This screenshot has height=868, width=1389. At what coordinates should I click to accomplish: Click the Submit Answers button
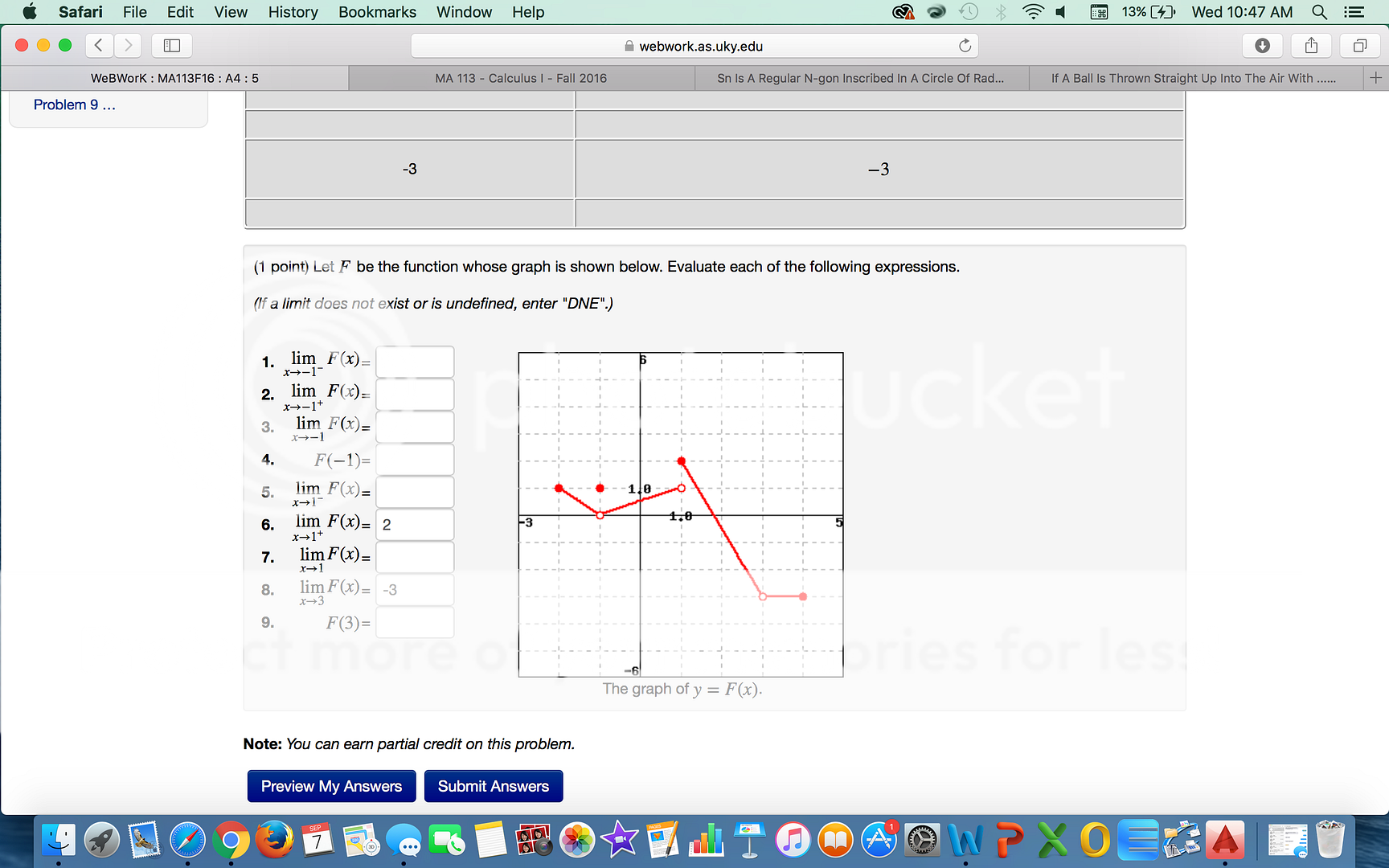pyautogui.click(x=493, y=785)
